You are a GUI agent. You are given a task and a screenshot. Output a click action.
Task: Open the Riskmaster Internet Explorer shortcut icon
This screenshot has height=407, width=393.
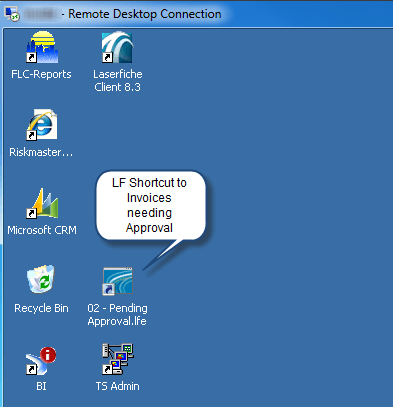(x=42, y=125)
